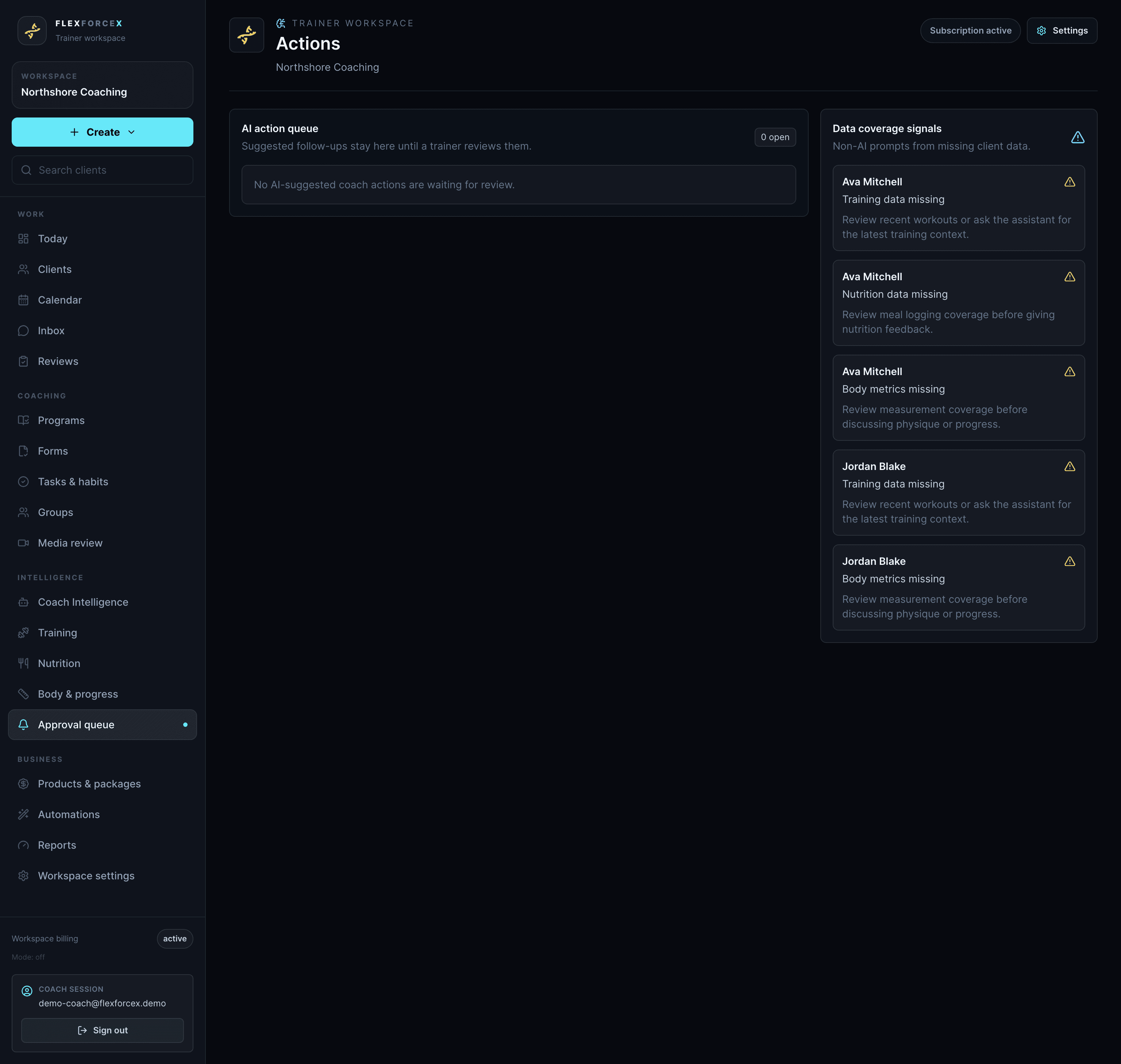Click the Nutrition utensils icon
This screenshot has height=1064, width=1121.
pos(23,664)
